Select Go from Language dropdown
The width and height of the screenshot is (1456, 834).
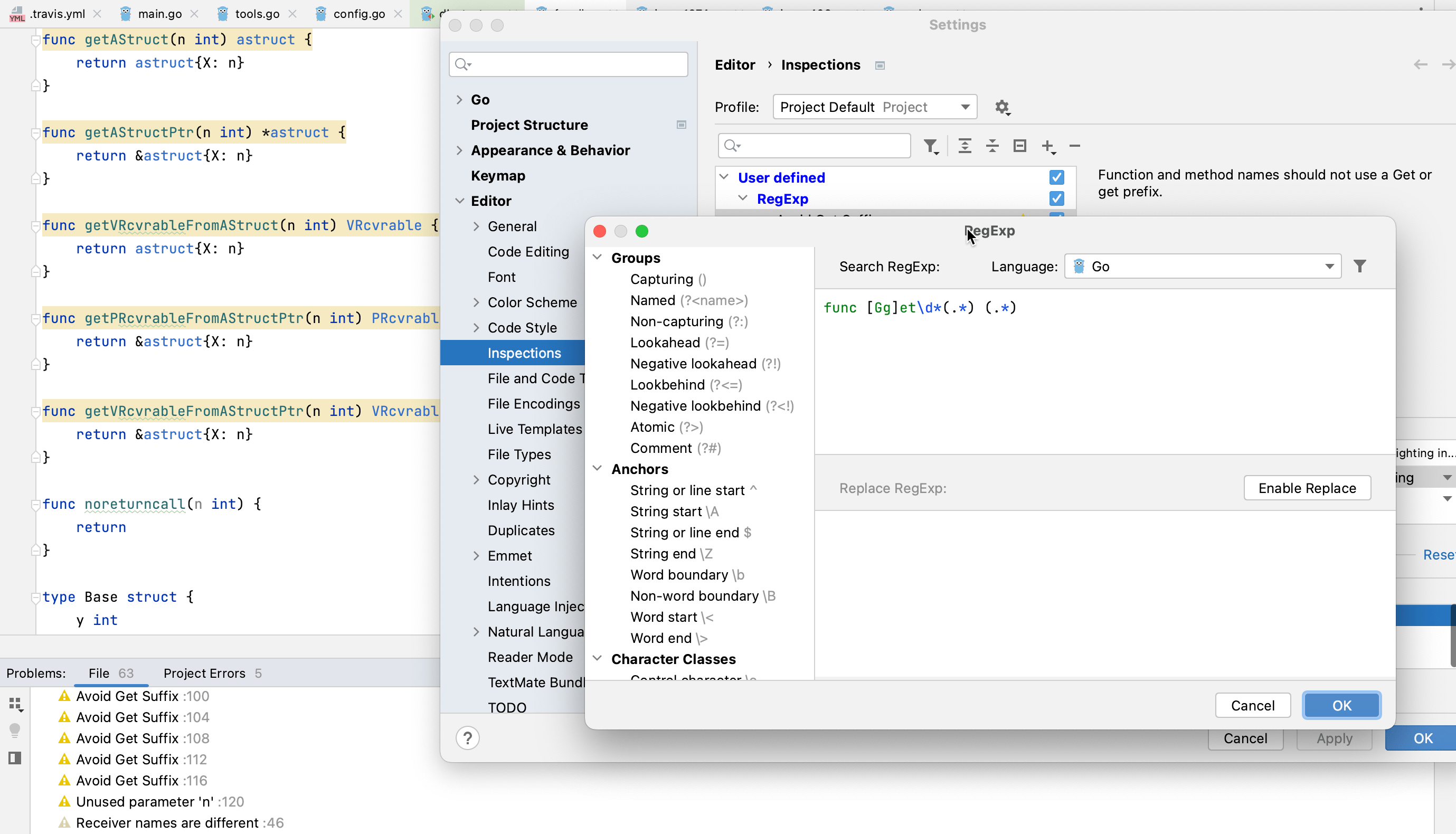(1205, 266)
